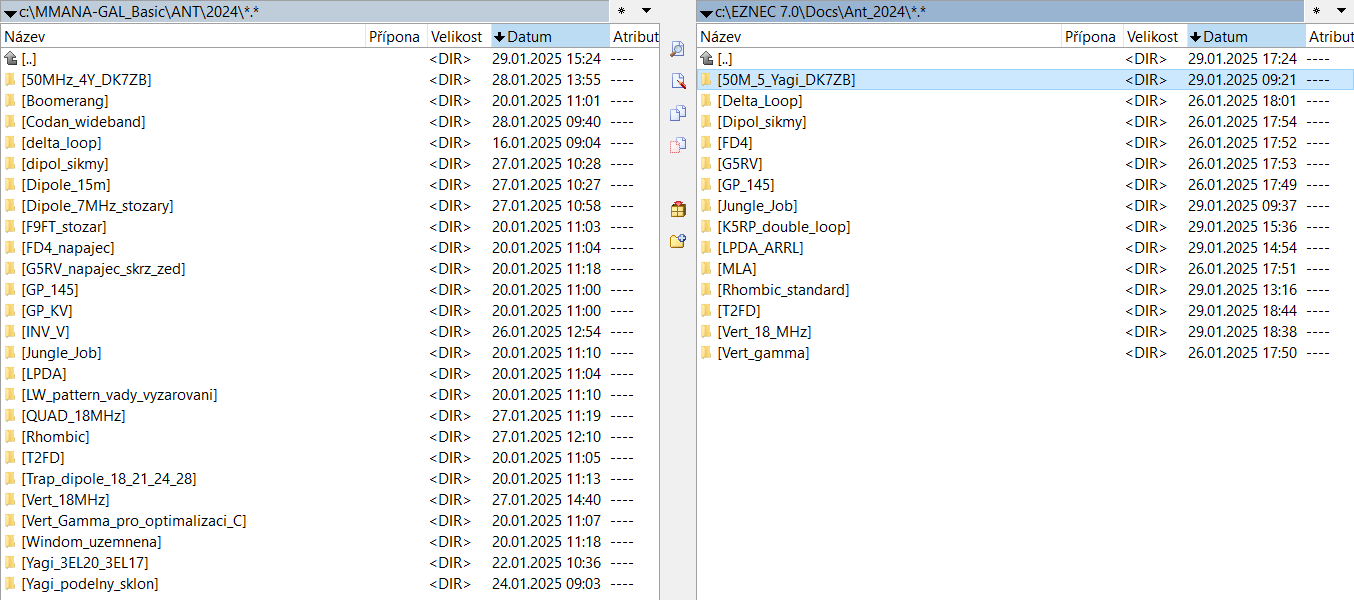Screen dimensions: 1354x600
Task: Click the right panel Přípona column header
Action: point(1090,36)
